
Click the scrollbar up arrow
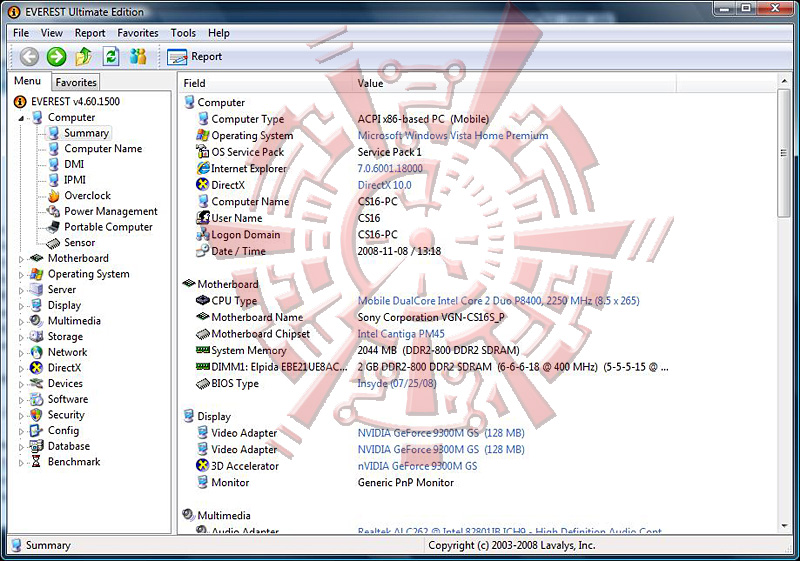(x=784, y=81)
